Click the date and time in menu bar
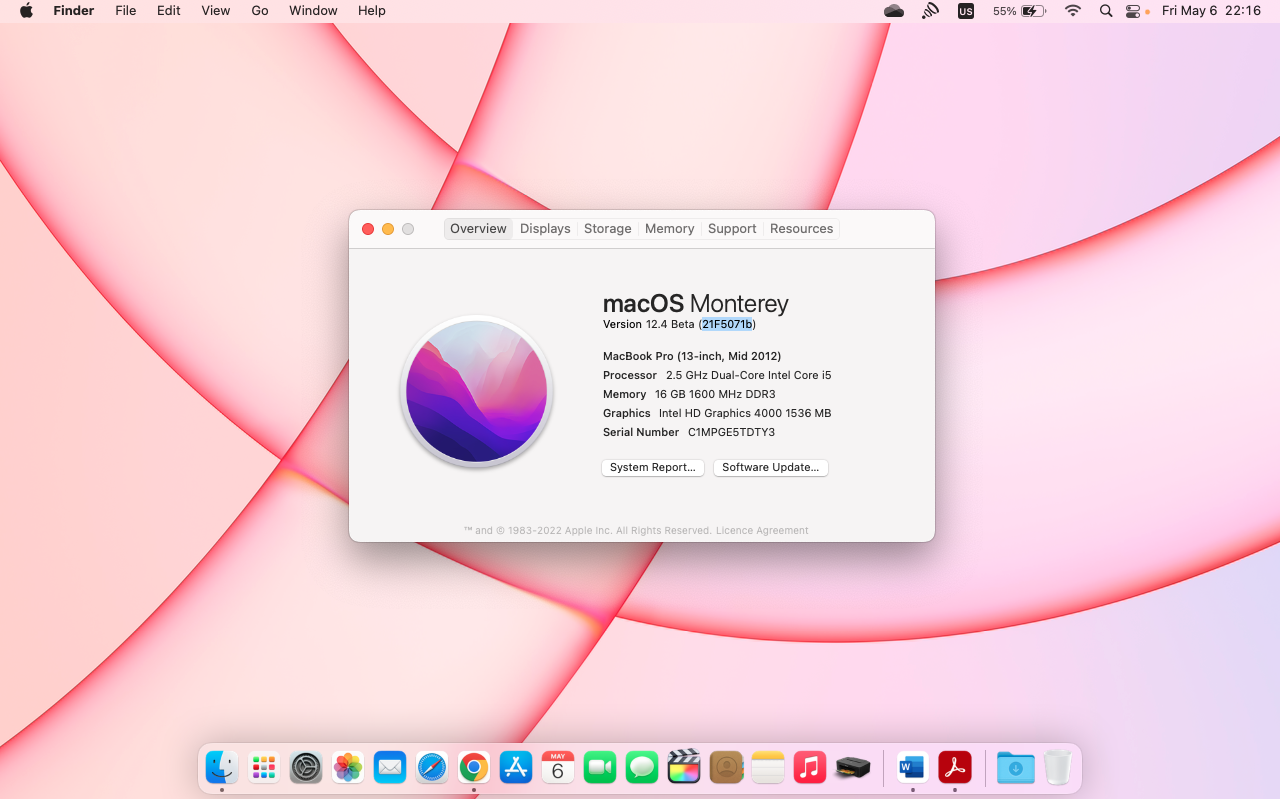 pyautogui.click(x=1211, y=11)
